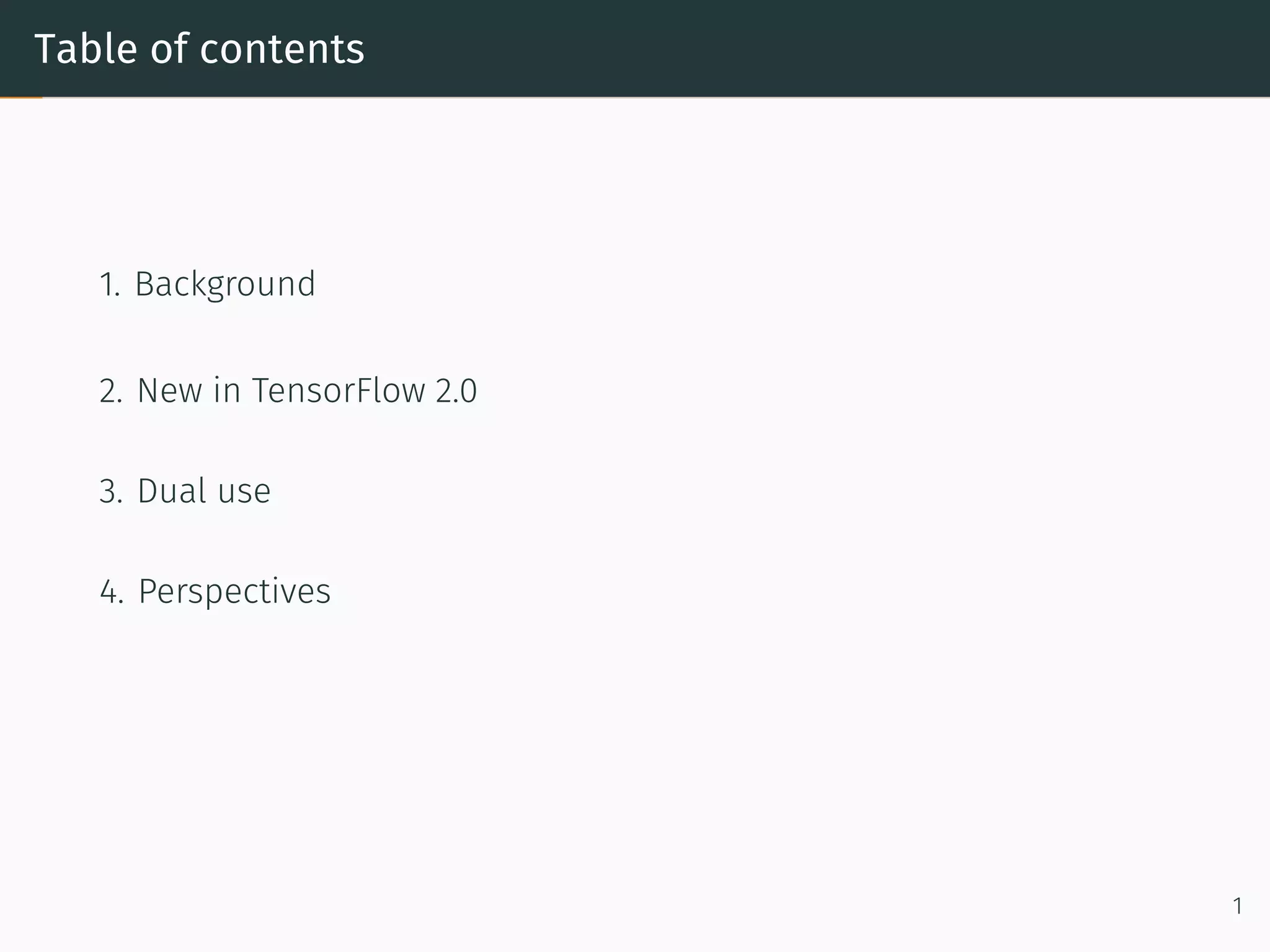Click the word 'Dual' in item three

[x=172, y=491]
